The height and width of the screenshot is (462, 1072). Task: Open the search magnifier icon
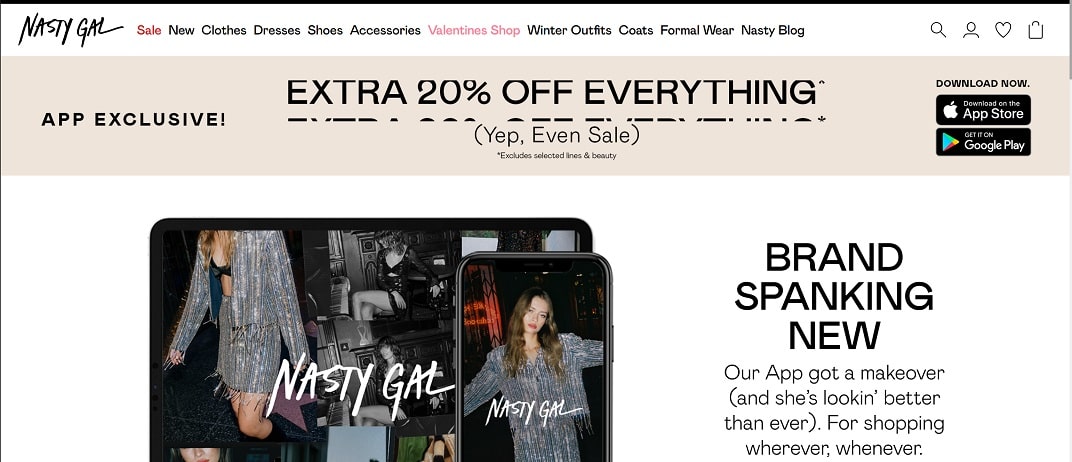point(938,30)
